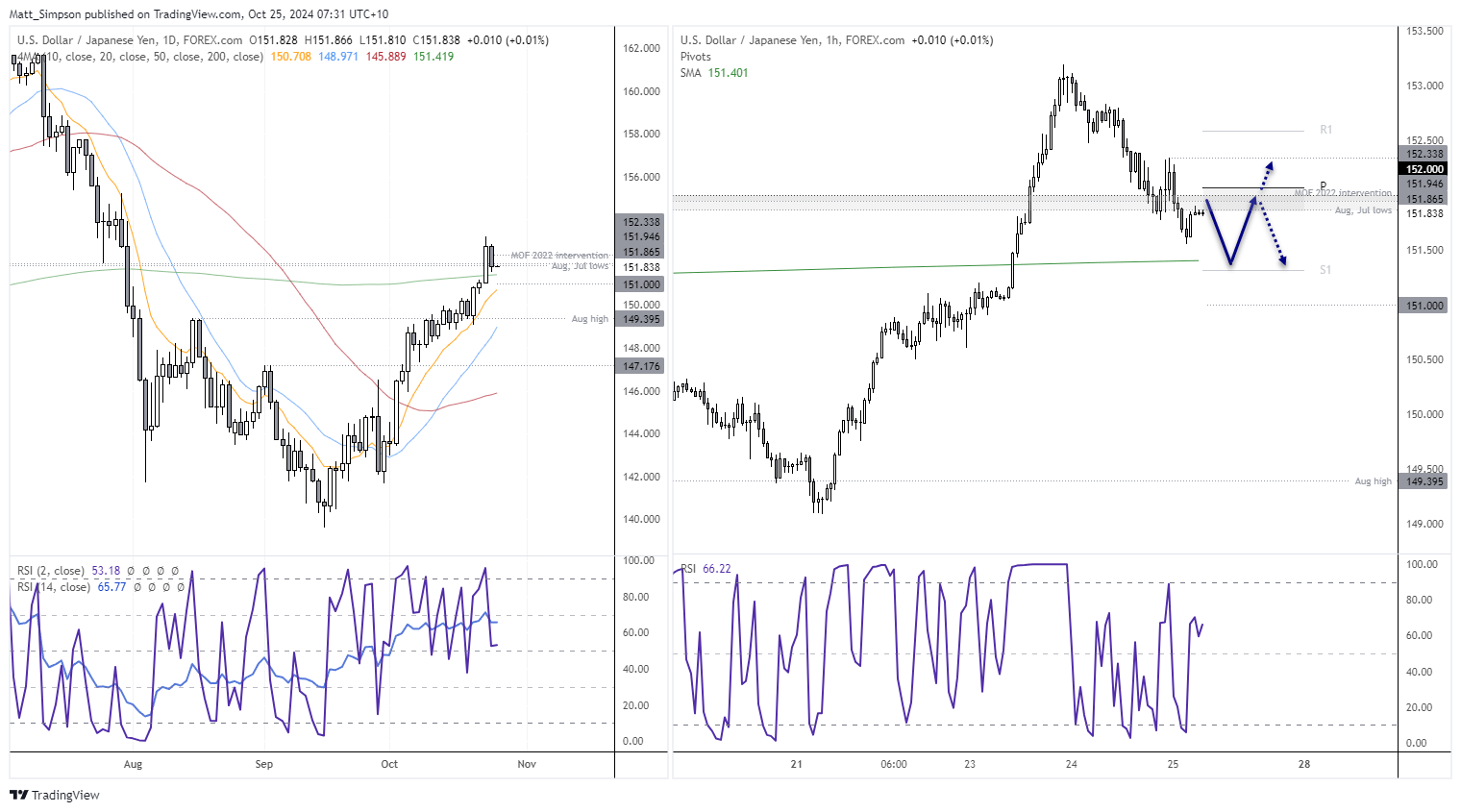The width and height of the screenshot is (1461, 812).
Task: Click the R1 pivot label on the hourly chart
Action: click(x=1326, y=130)
